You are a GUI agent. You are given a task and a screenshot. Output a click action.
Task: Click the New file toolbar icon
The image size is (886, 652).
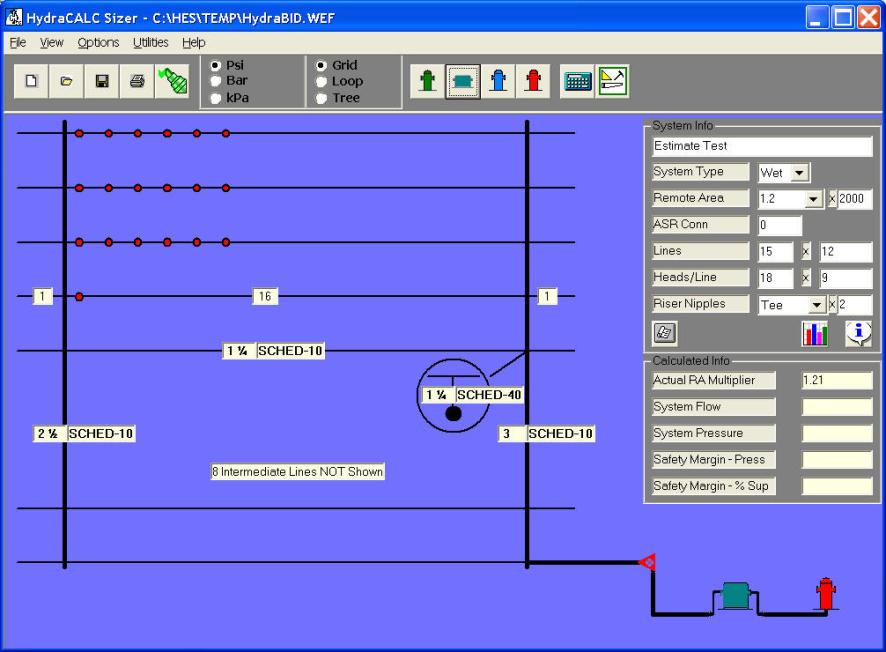(x=31, y=81)
